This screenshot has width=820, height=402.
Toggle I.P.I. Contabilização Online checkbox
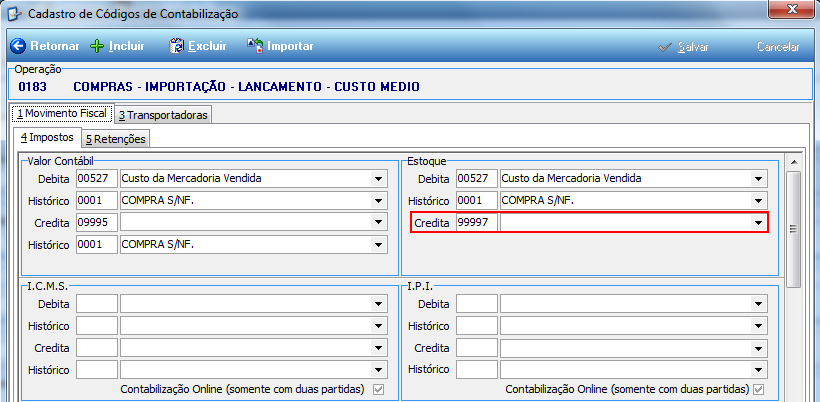pyautogui.click(x=758, y=389)
